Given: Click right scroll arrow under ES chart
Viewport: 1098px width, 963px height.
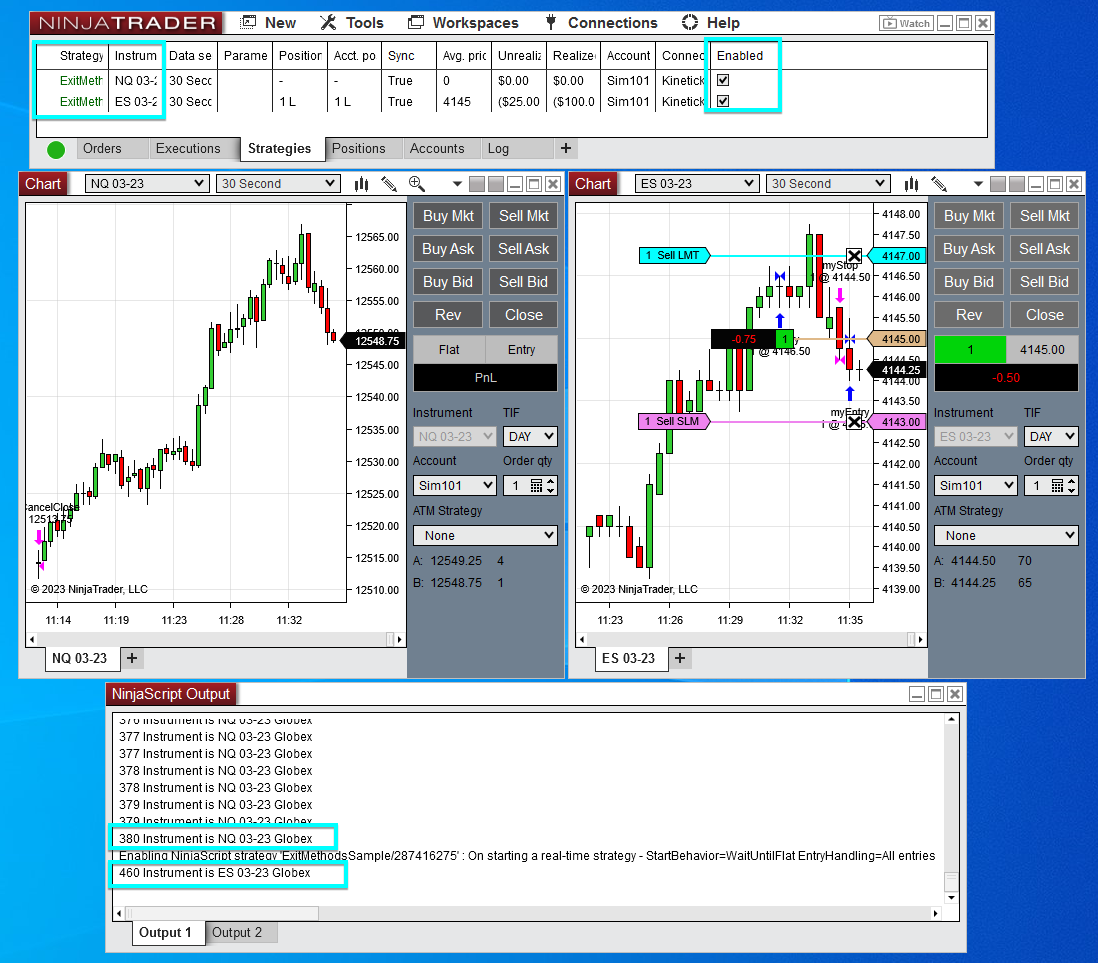Looking at the screenshot, I should pos(920,639).
